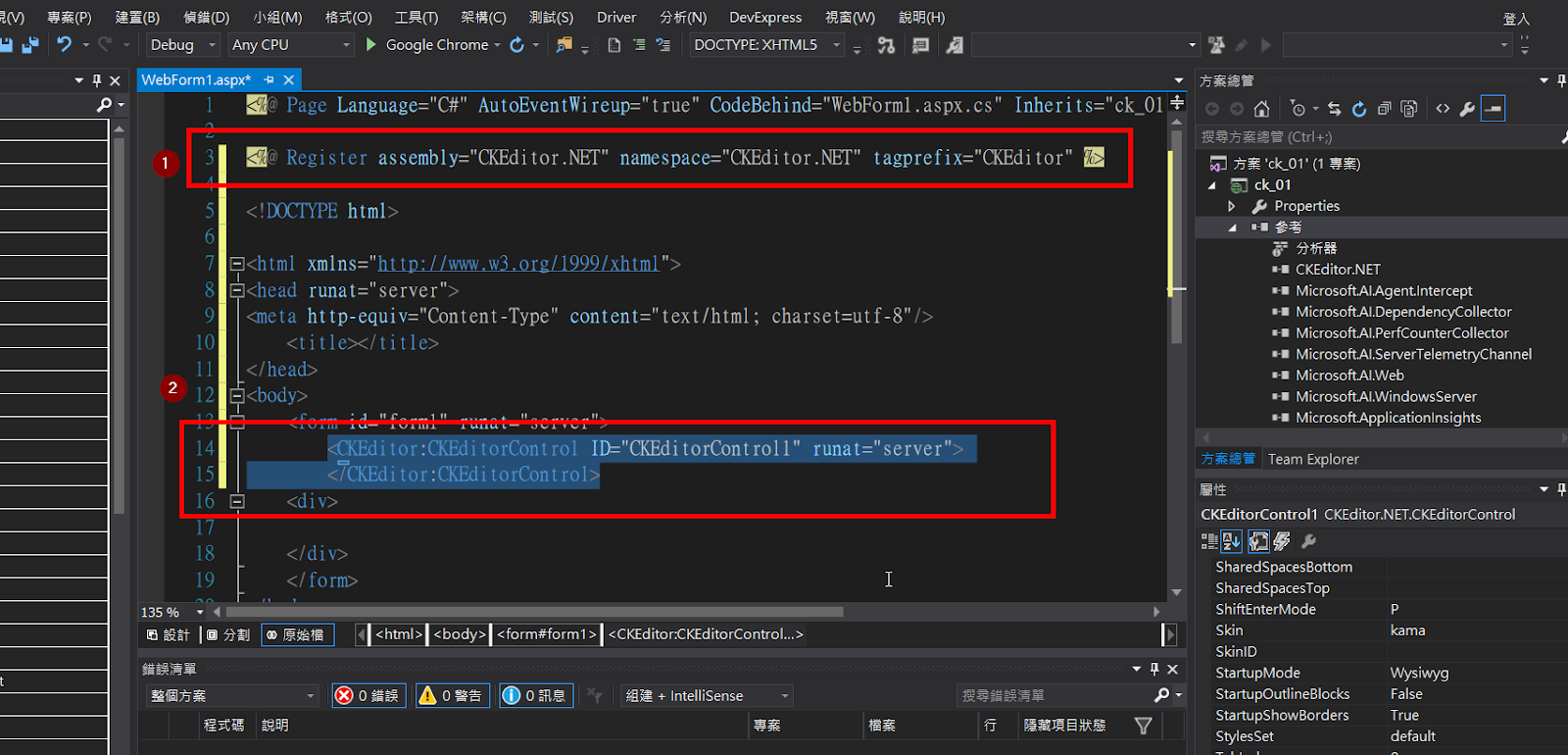Select CKEditor.NET reference in tree
The width and height of the screenshot is (1568, 755).
pos(1338,270)
